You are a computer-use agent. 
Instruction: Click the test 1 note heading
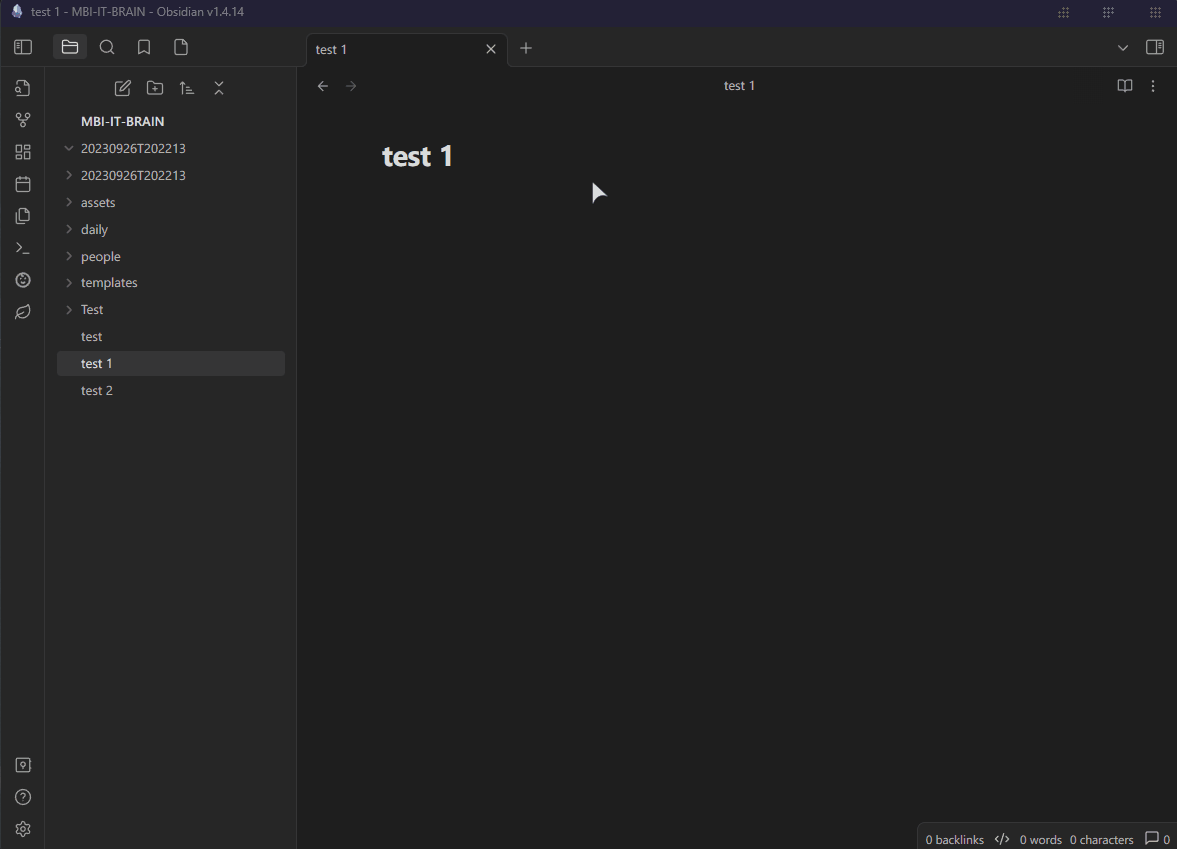pyautogui.click(x=417, y=156)
